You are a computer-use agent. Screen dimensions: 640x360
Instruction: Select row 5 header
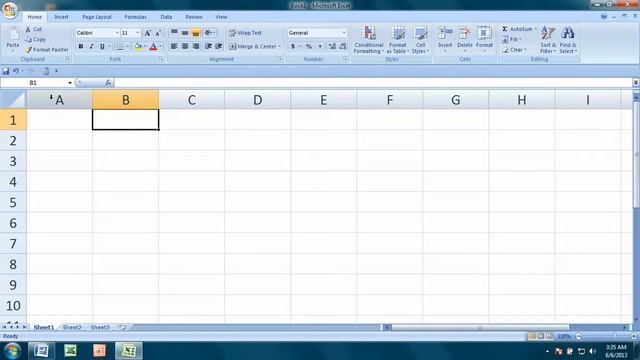(13, 202)
